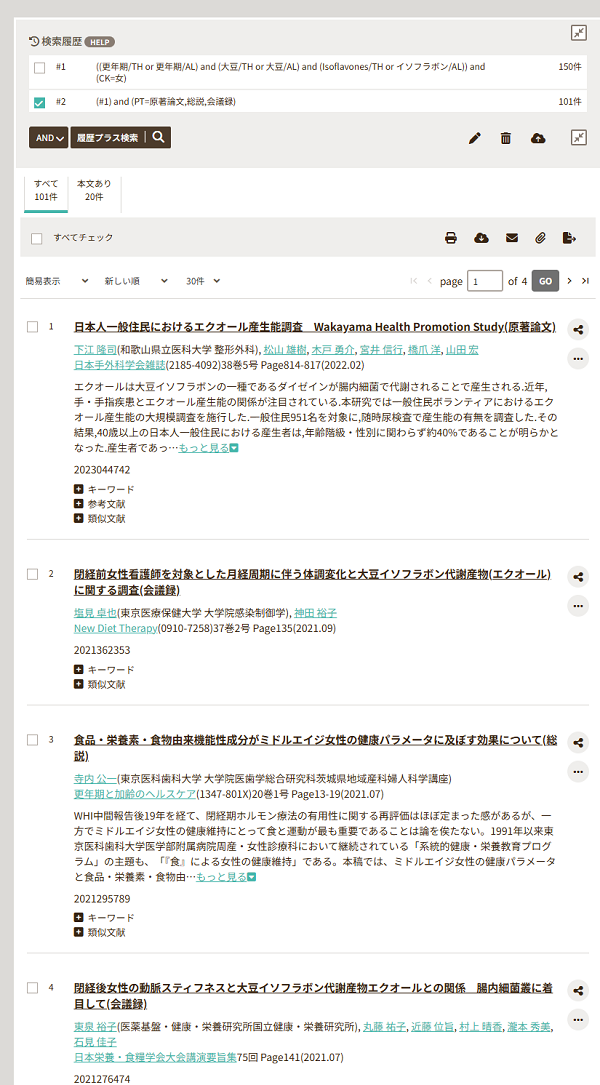Open author link 神田 裕子
Screen dimensions: 600x1085
pos(316,612)
